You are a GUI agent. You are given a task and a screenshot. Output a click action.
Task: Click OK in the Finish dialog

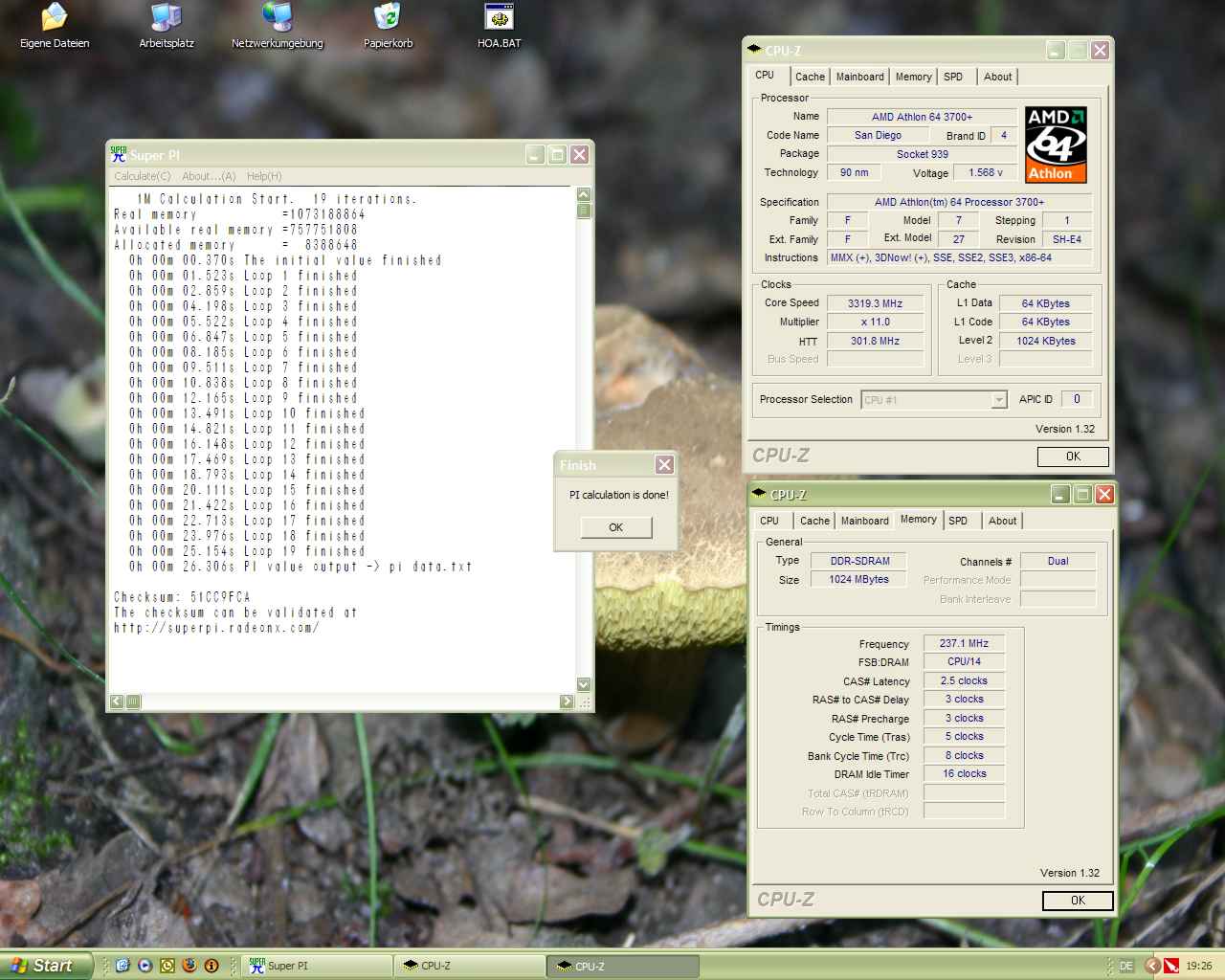[615, 527]
